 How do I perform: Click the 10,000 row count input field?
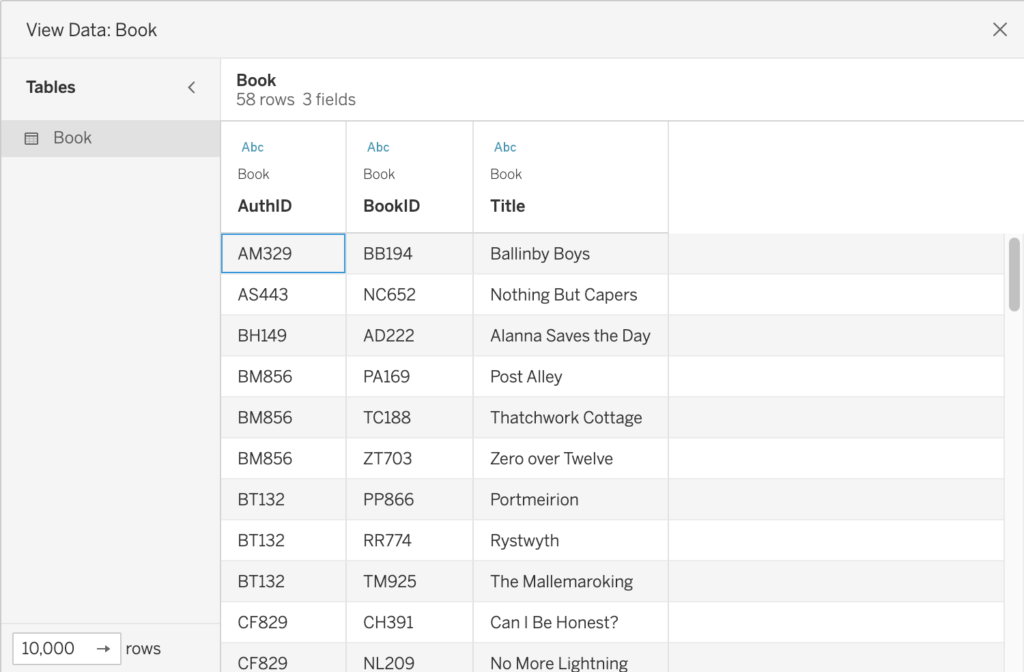pos(50,649)
